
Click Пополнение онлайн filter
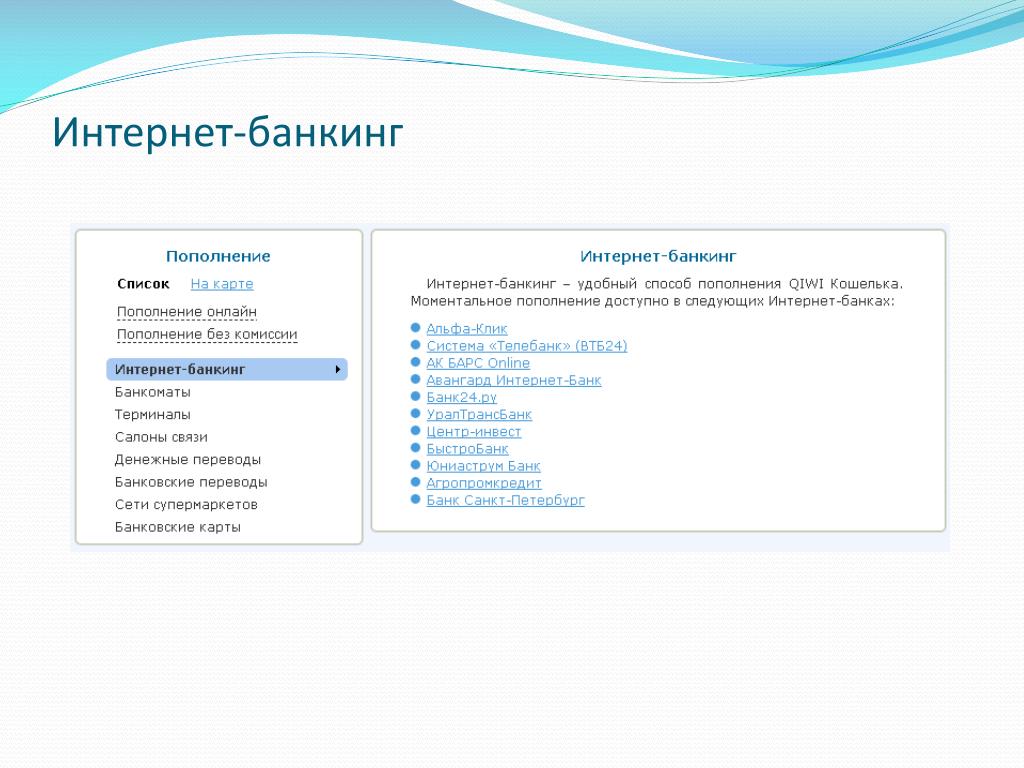187,312
